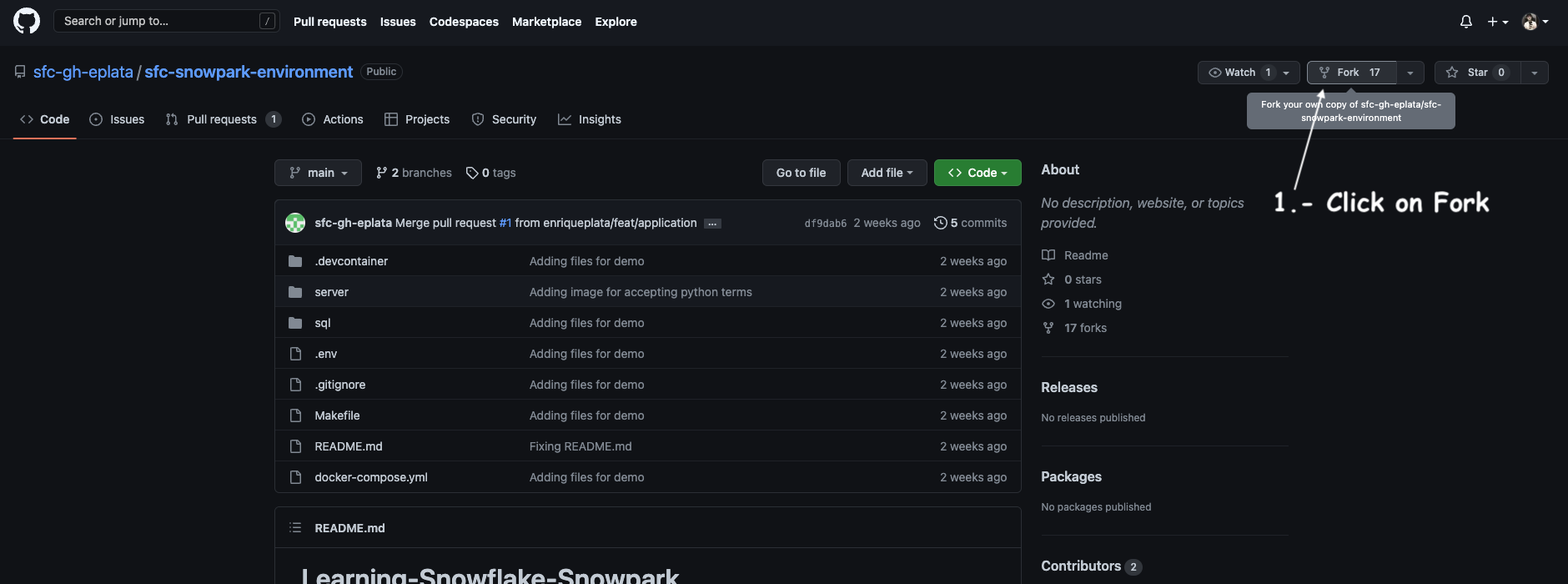Open the .gitignore file
The width and height of the screenshot is (1568, 584).
(x=339, y=385)
